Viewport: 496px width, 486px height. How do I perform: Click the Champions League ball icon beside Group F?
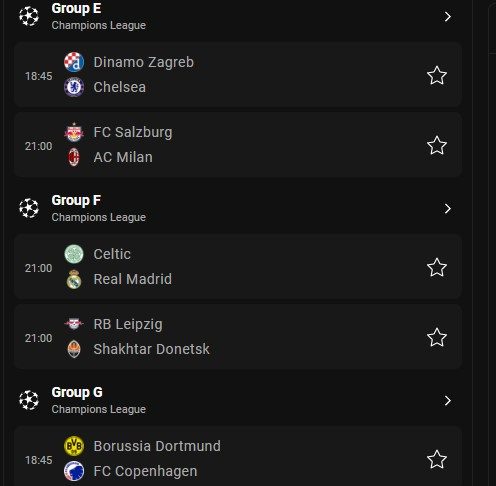(29, 208)
